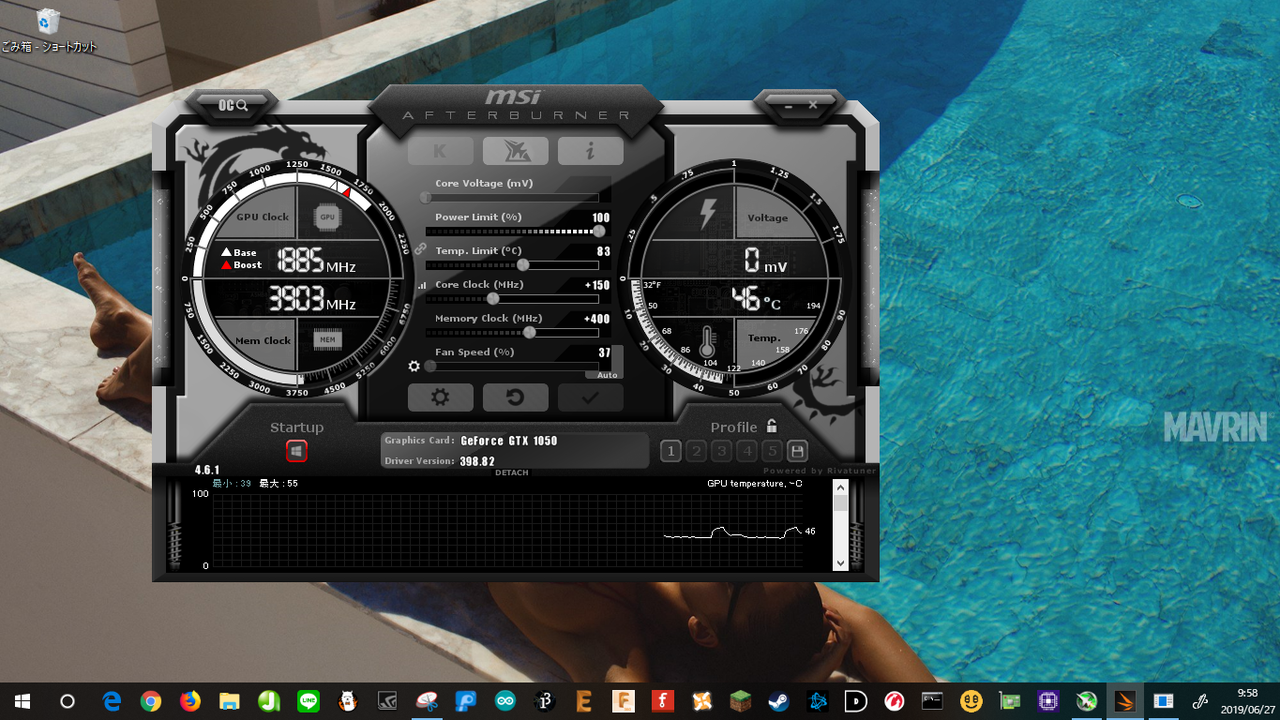Click the GPU chip icon in the clock gauge
Screen dimensions: 1280x720
point(326,217)
